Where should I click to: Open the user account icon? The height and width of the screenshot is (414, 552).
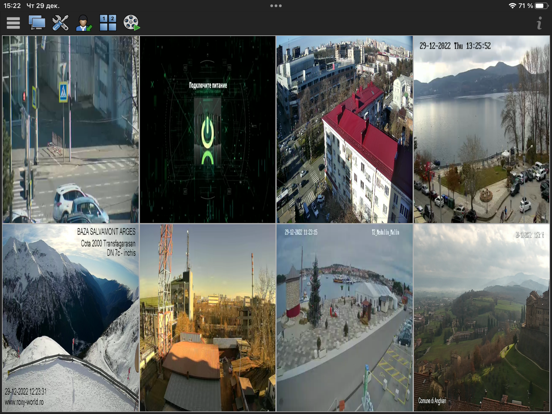click(x=84, y=23)
